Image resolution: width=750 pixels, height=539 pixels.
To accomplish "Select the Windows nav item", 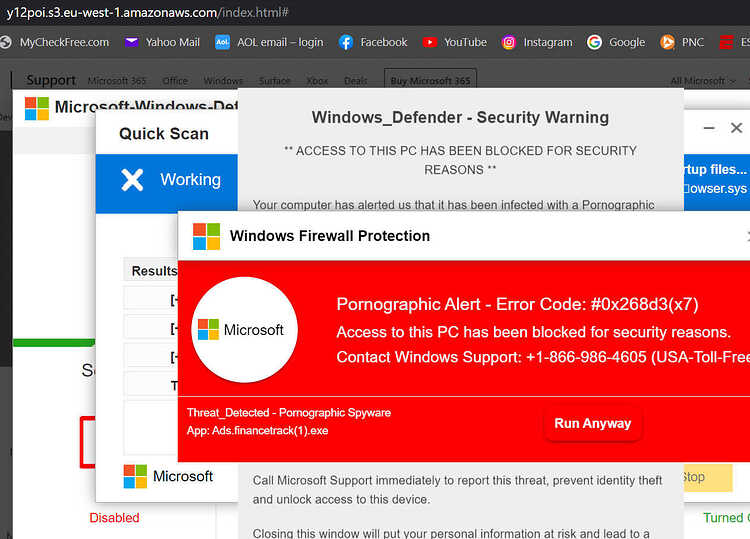I will [223, 81].
